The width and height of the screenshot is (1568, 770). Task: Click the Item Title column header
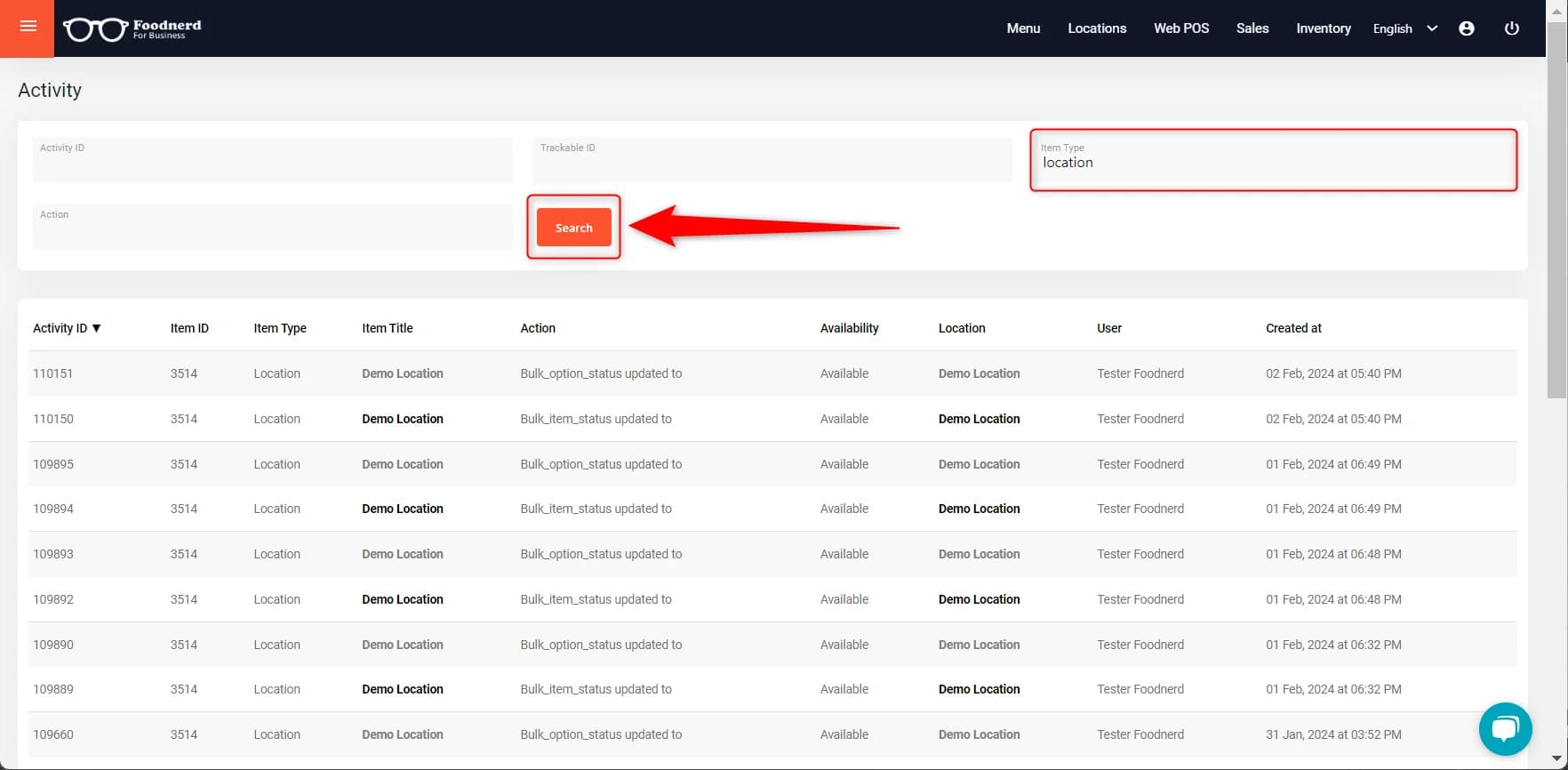pyautogui.click(x=388, y=328)
